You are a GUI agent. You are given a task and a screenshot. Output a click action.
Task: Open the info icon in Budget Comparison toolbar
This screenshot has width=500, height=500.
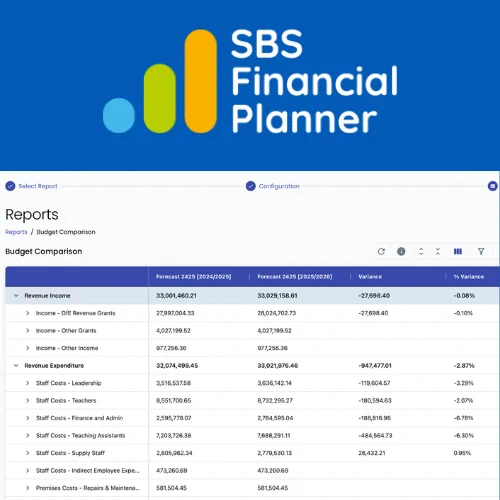click(x=401, y=252)
